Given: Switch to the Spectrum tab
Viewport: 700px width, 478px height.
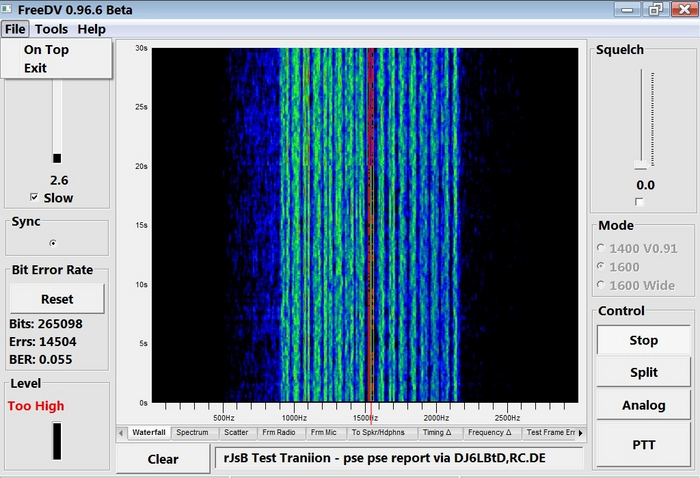Looking at the screenshot, I should click(192, 432).
